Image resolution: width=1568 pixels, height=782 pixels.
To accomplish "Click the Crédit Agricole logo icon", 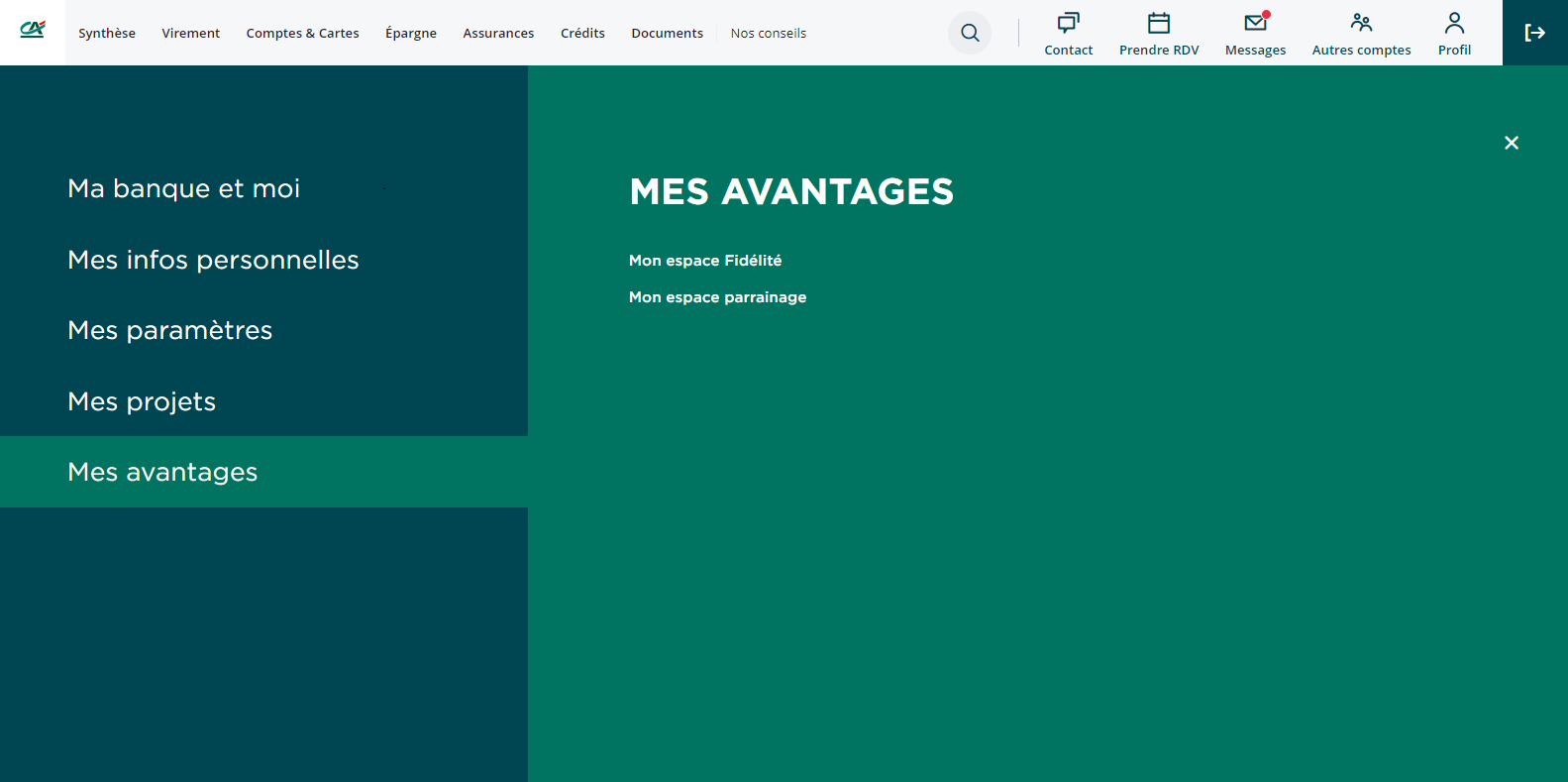I will pos(33,30).
